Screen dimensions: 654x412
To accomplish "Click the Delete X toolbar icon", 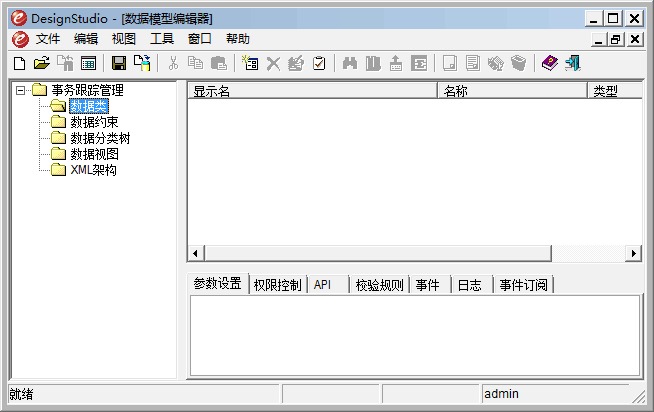I will point(273,64).
